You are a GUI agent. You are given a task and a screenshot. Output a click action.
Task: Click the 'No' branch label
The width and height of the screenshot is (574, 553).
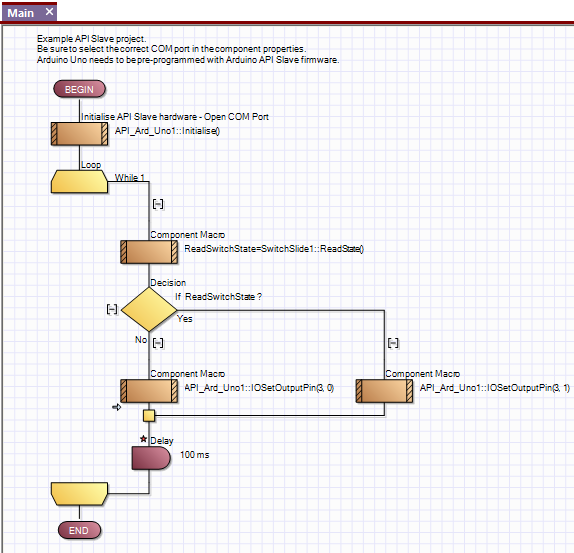(141, 340)
